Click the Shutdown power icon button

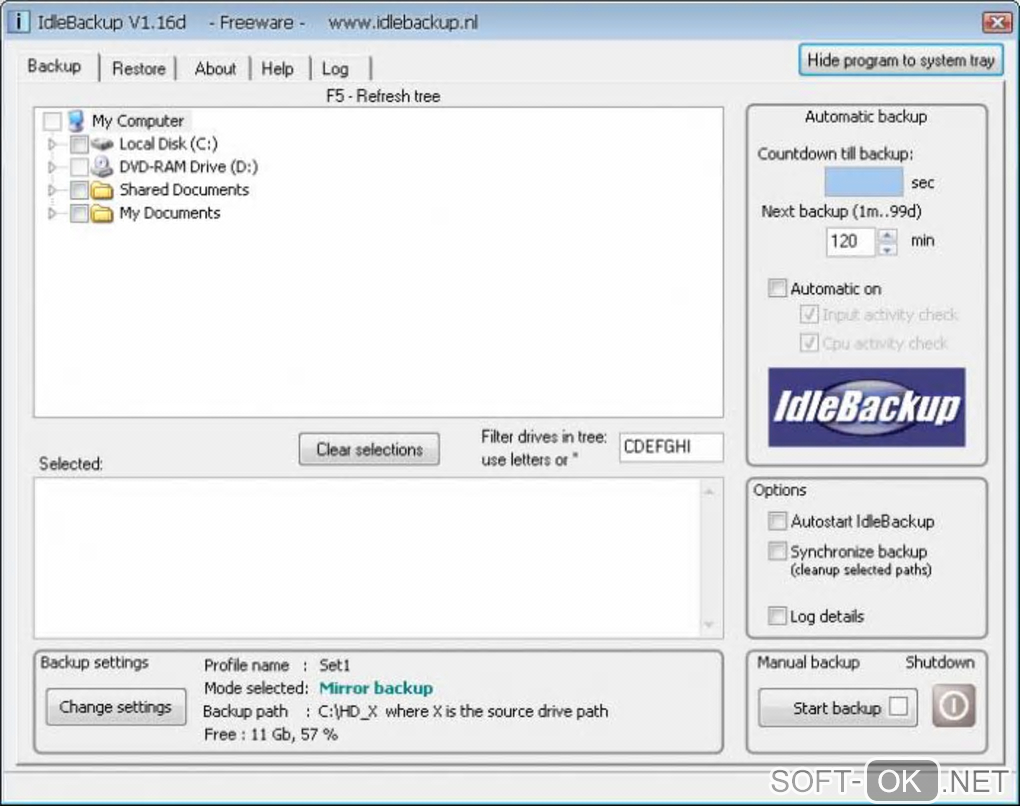(953, 706)
